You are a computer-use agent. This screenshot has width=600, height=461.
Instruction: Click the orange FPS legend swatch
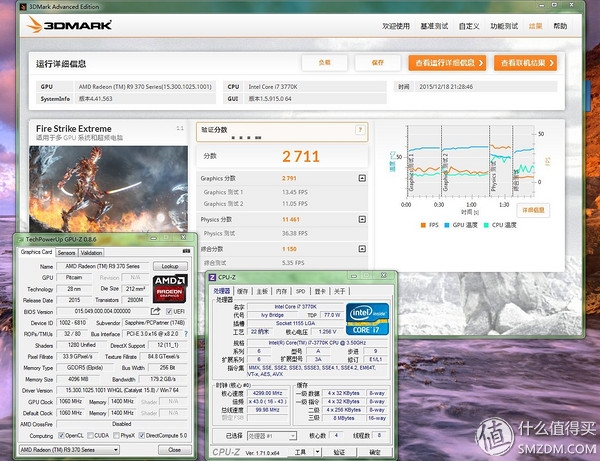coord(423,225)
